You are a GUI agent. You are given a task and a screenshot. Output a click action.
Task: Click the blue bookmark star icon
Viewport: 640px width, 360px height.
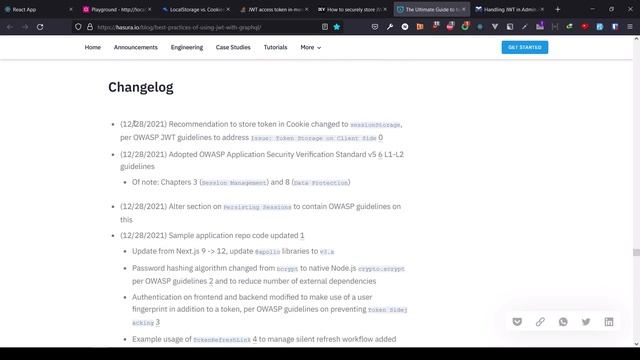(x=337, y=27)
